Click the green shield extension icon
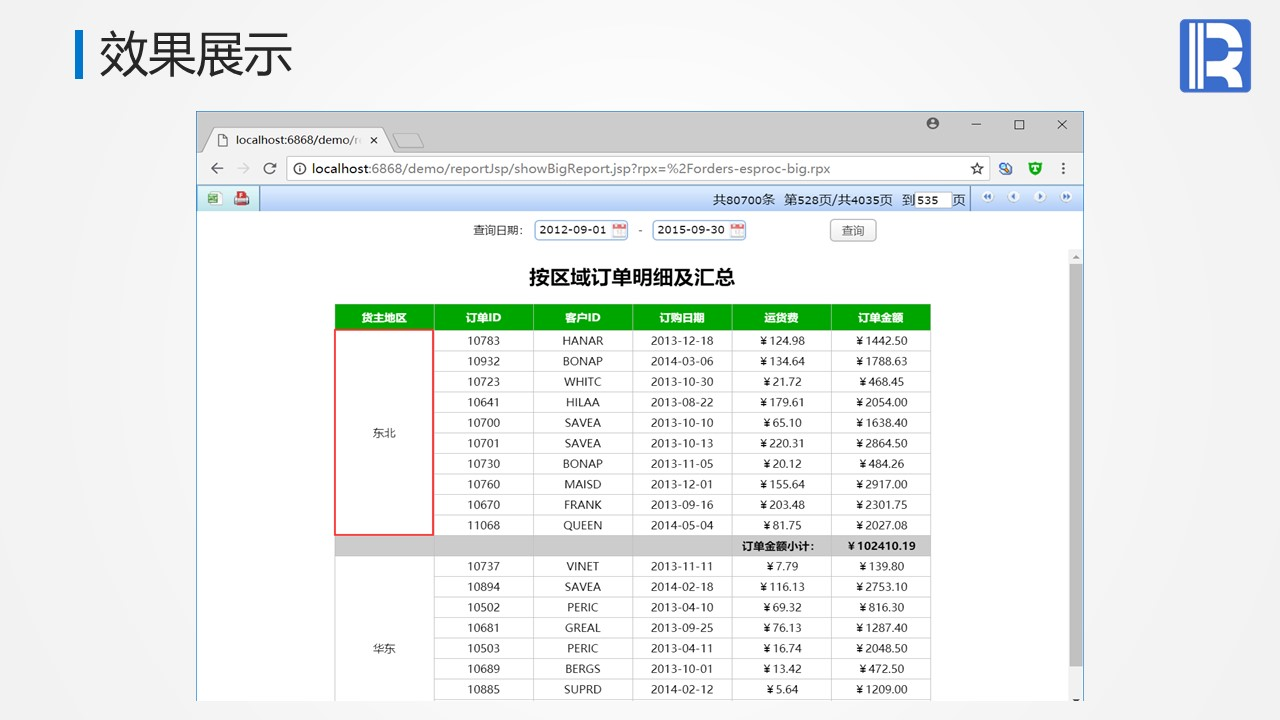 click(x=1035, y=169)
